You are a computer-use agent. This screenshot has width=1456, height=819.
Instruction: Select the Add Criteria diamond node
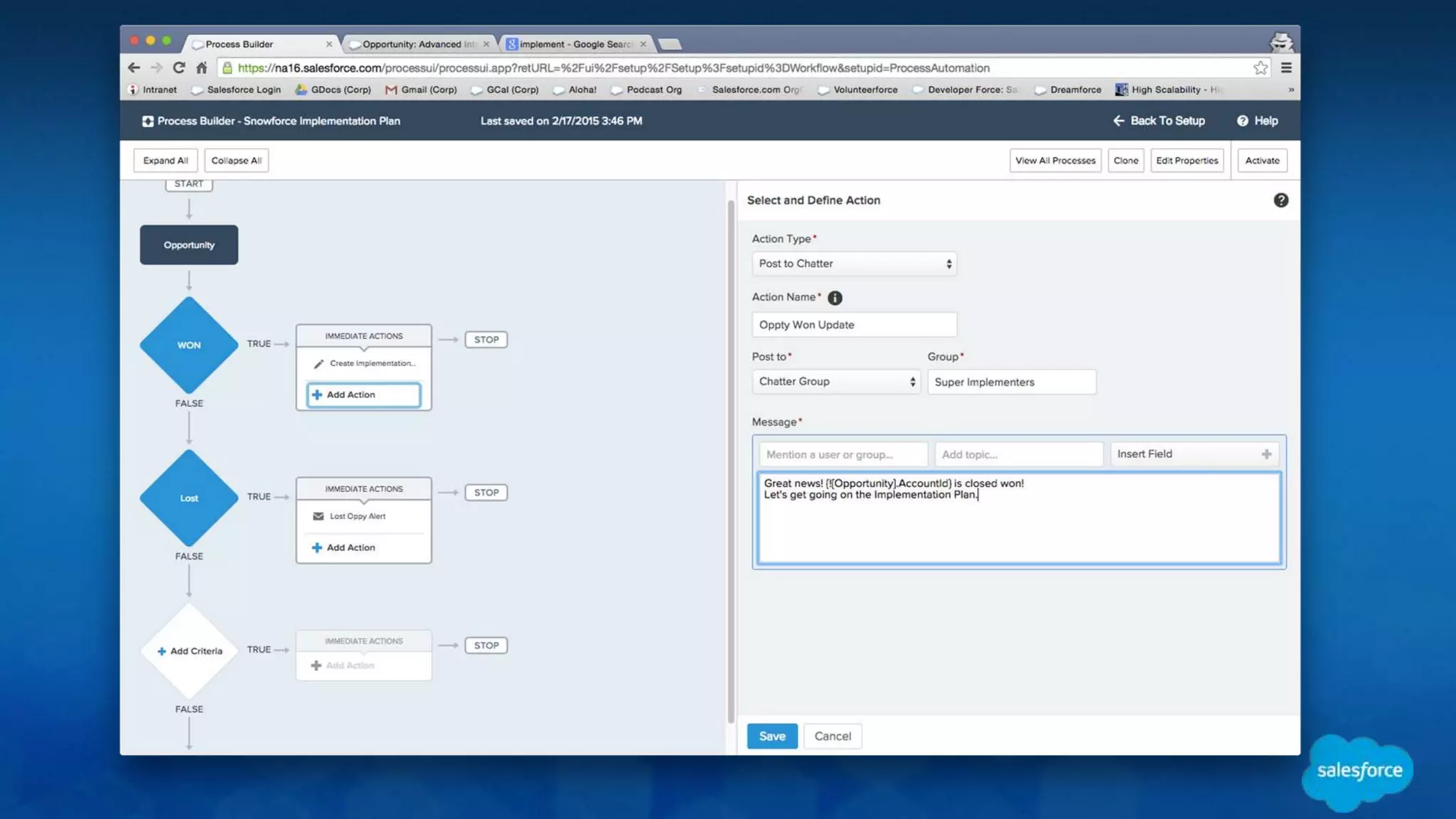tap(189, 651)
